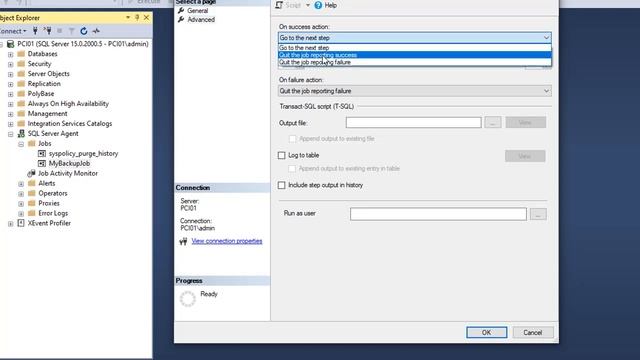Click the Output file browse button
This screenshot has height=360, width=640.
493,122
